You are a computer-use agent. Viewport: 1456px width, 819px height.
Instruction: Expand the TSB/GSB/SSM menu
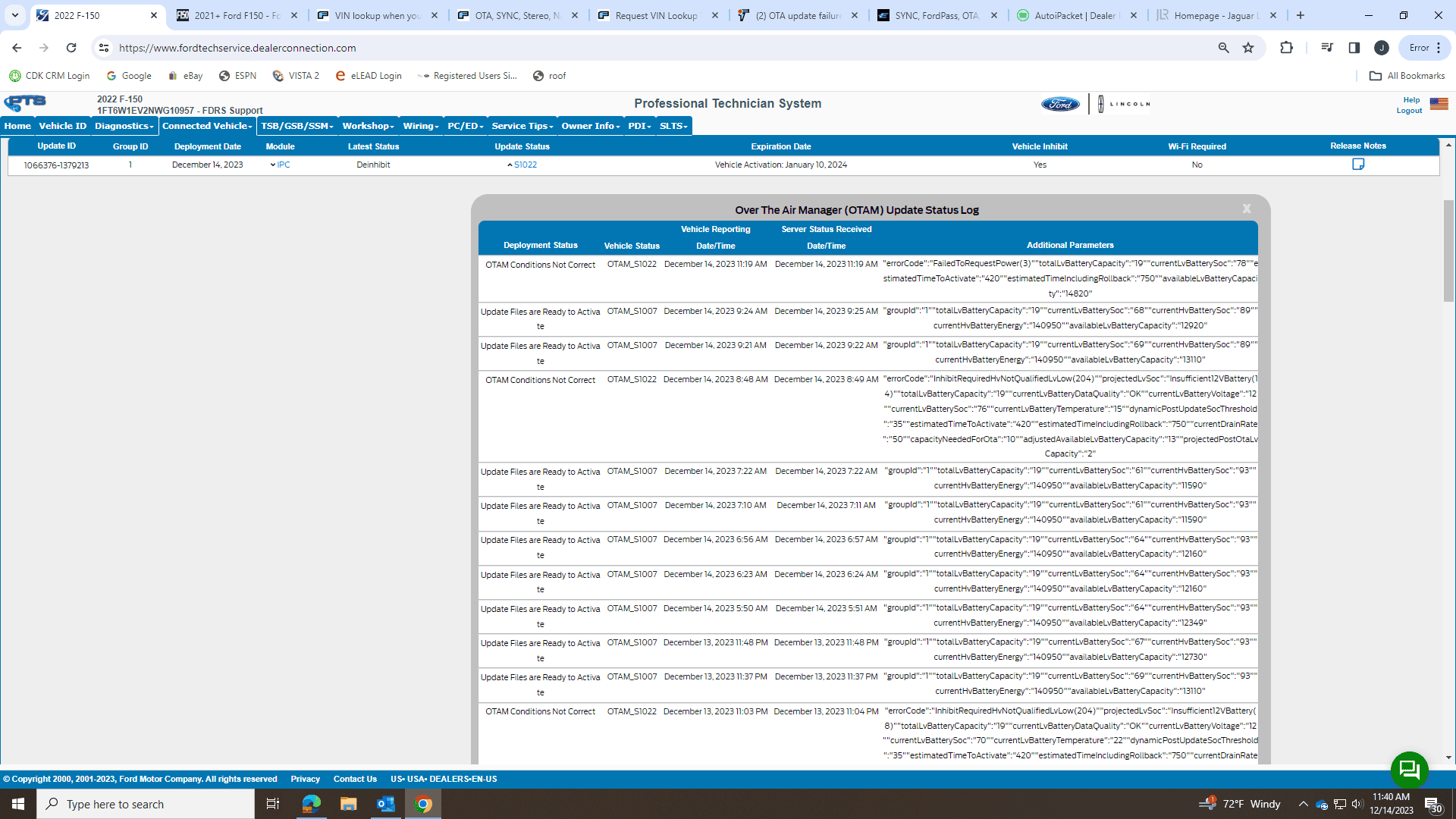pyautogui.click(x=297, y=126)
